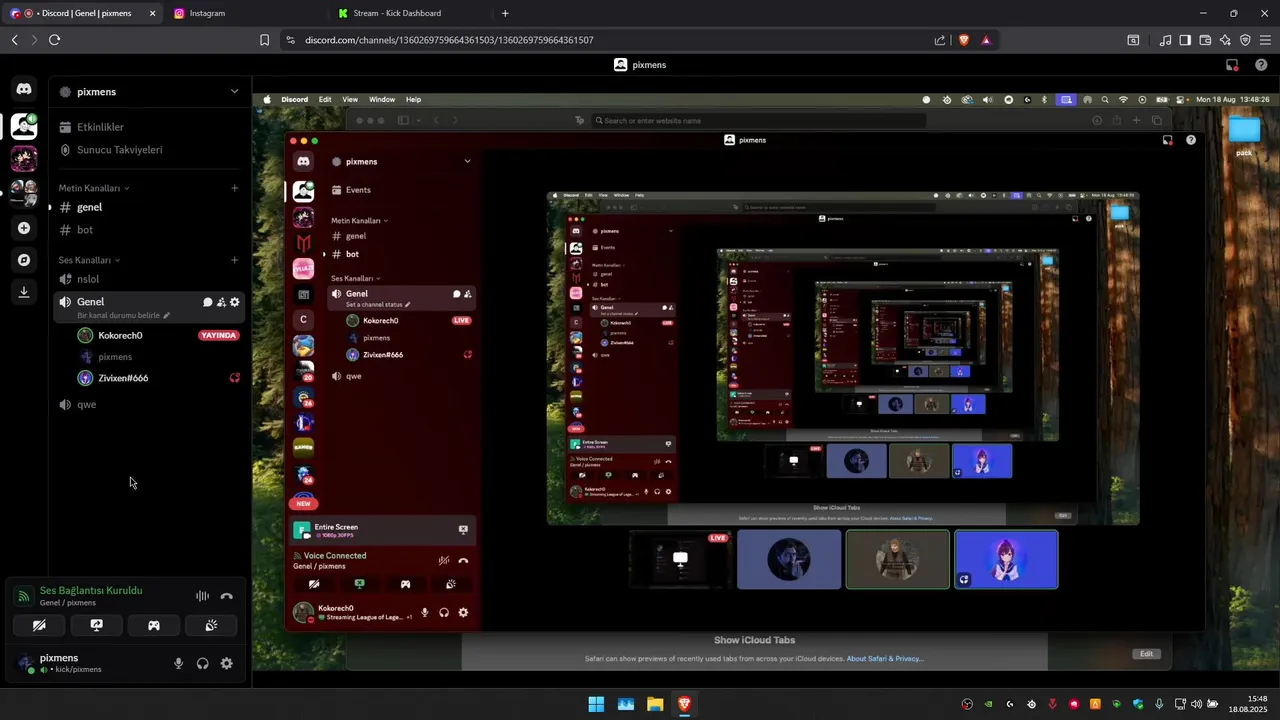Open the genel text channel

tap(150, 207)
